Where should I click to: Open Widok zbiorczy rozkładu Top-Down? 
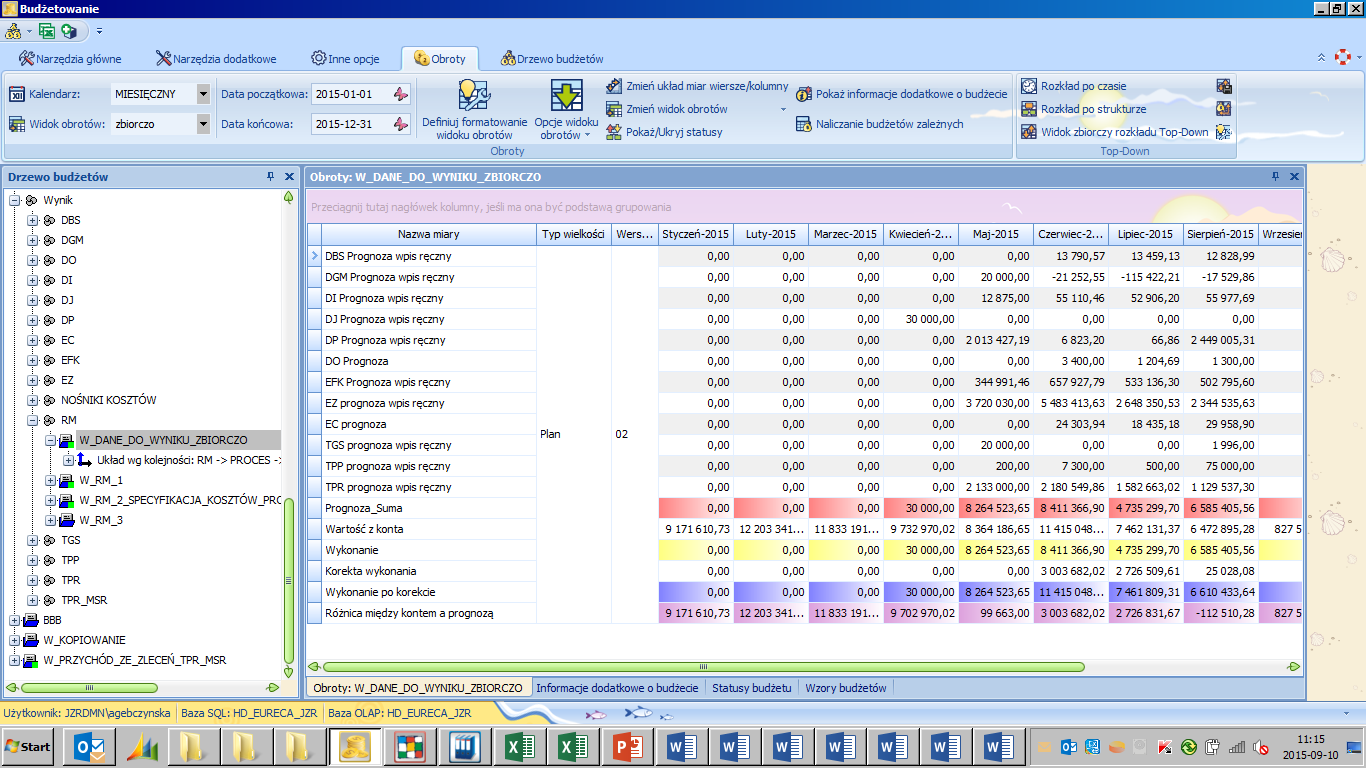tap(1114, 132)
